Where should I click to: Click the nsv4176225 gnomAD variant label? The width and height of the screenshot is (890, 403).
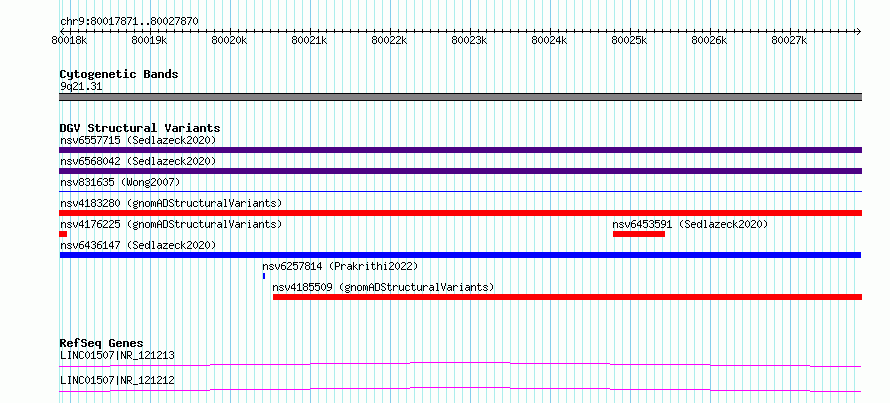coord(171,224)
